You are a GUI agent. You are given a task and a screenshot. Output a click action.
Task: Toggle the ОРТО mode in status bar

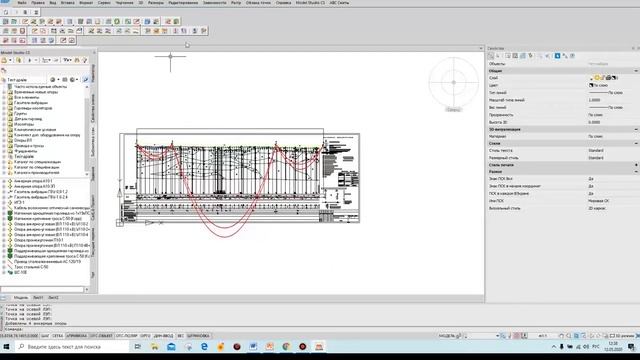145,336
